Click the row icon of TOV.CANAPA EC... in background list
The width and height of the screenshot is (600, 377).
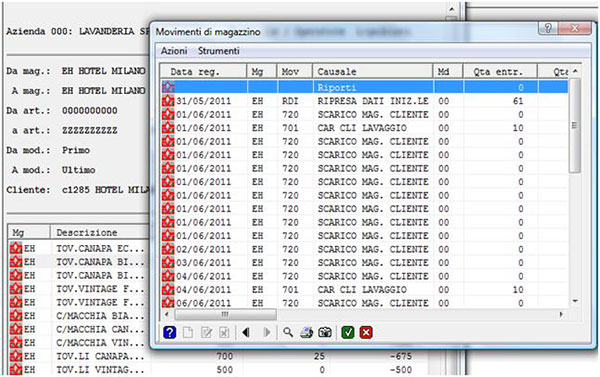tap(16, 248)
